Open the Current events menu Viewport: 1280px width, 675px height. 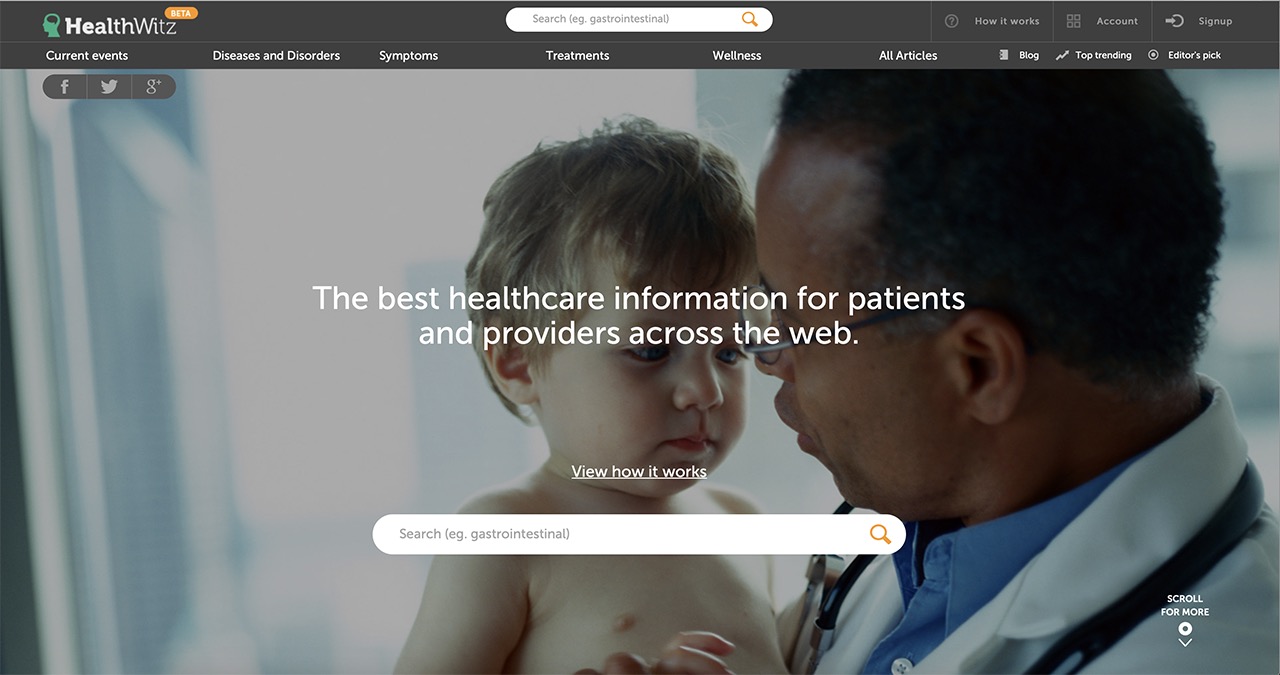click(x=87, y=56)
